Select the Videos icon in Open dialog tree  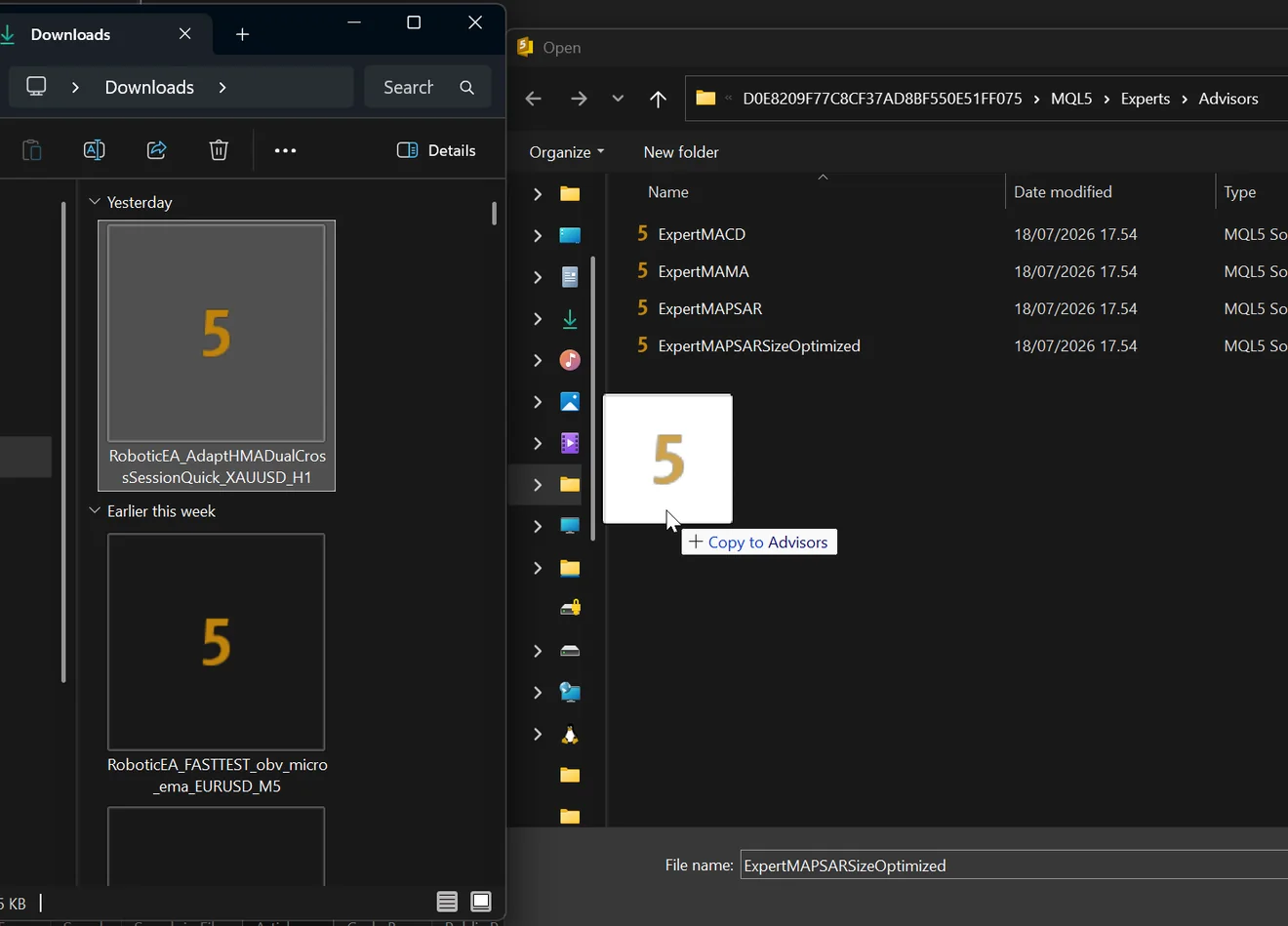point(570,443)
